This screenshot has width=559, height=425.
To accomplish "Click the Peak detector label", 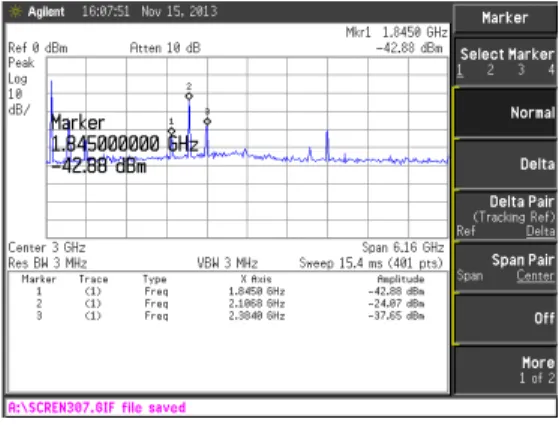I will click(21, 63).
